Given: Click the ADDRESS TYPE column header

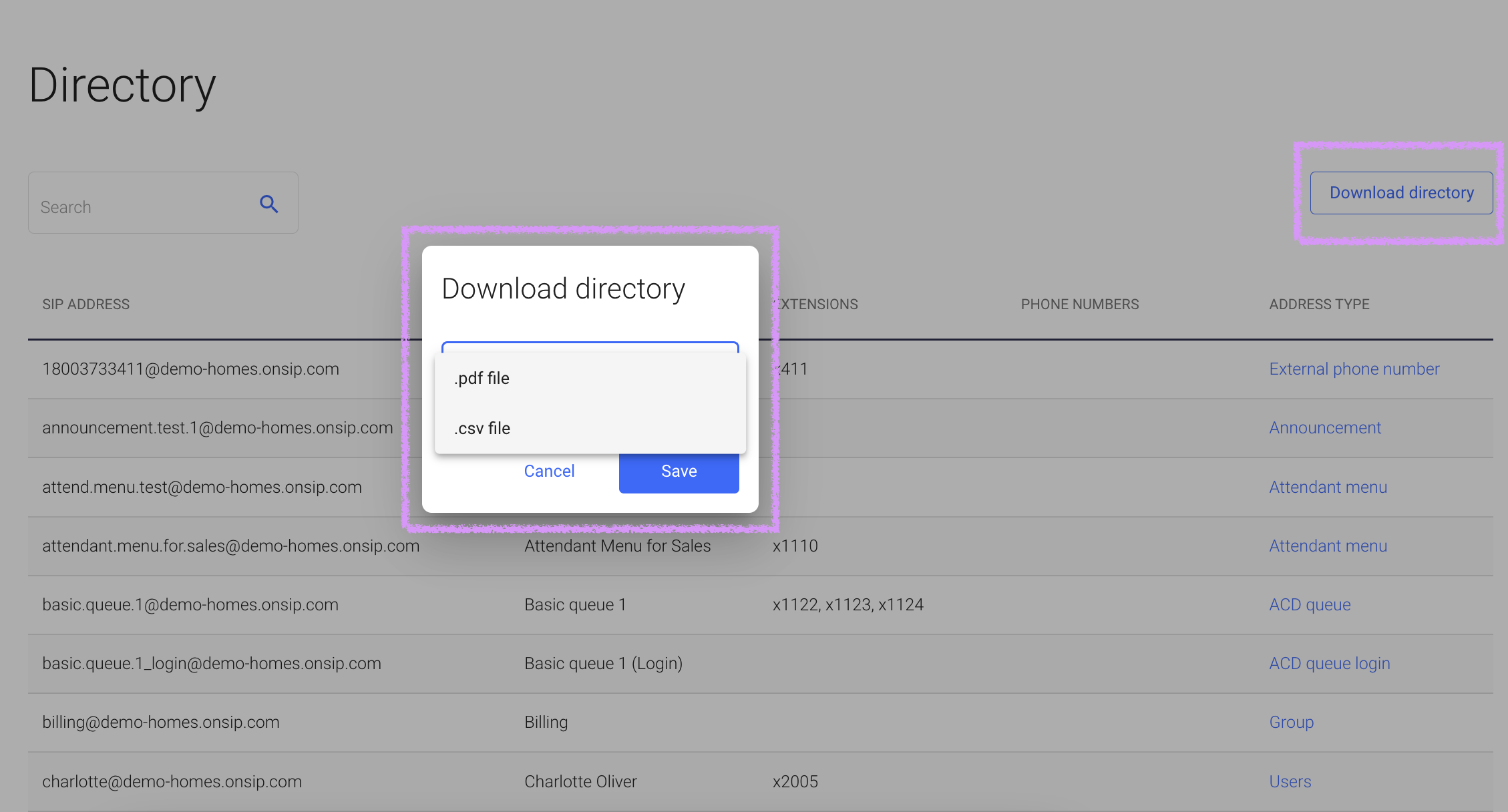Looking at the screenshot, I should pos(1319,304).
